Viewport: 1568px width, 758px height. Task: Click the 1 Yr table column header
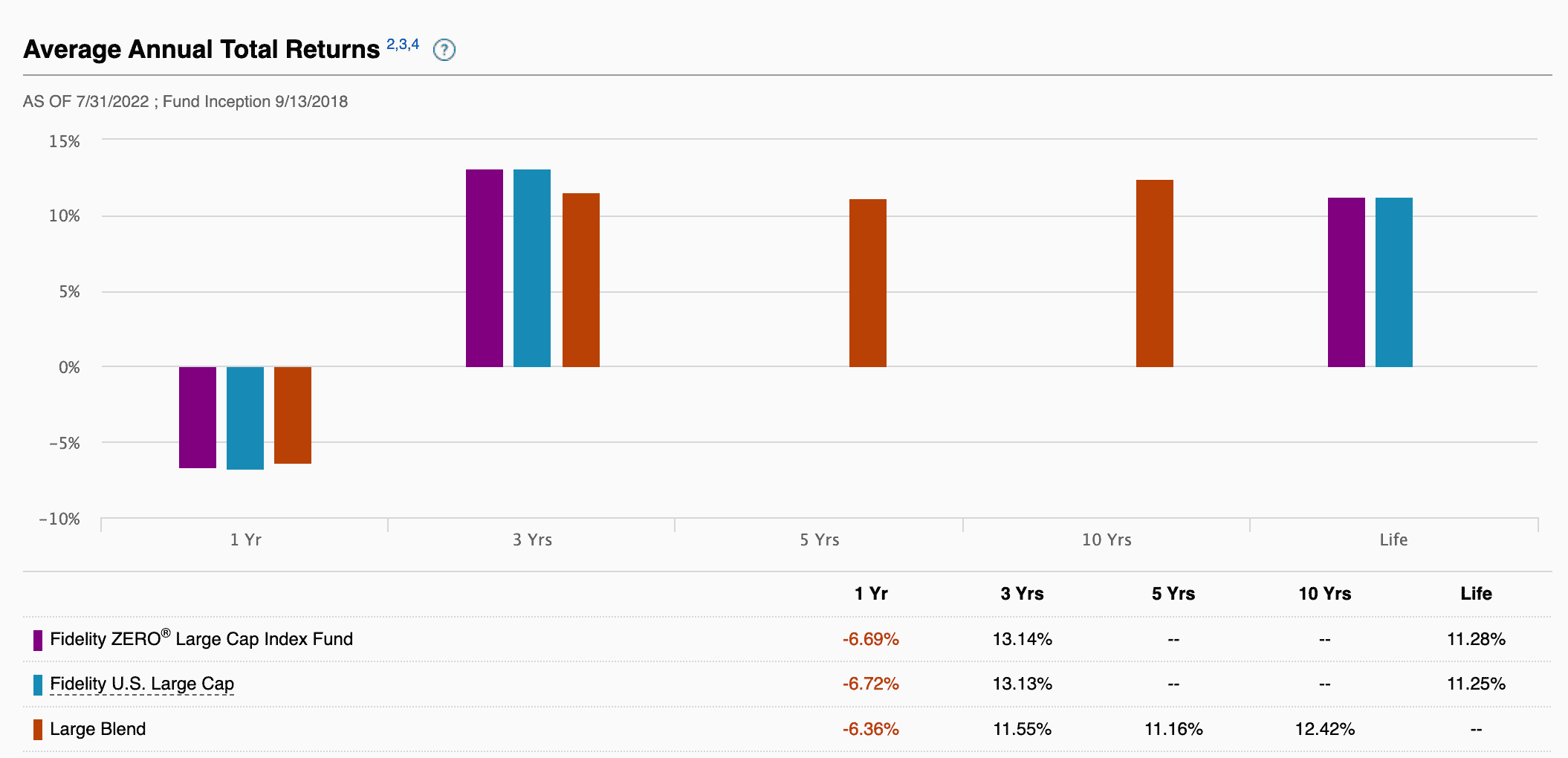pyautogui.click(x=871, y=594)
